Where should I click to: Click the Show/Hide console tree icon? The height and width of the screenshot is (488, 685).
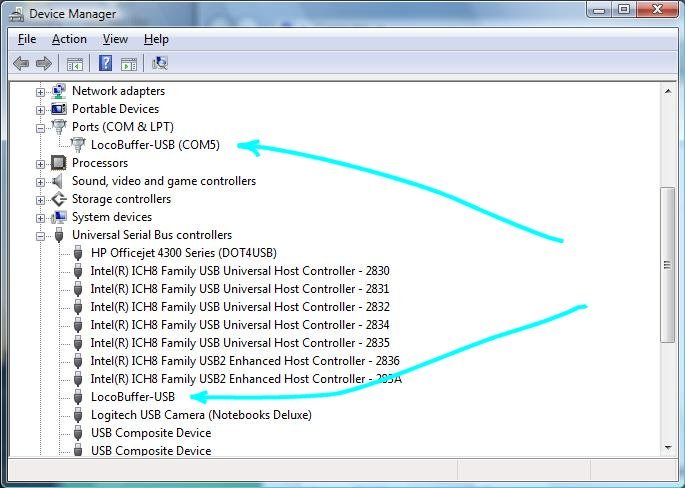(75, 64)
